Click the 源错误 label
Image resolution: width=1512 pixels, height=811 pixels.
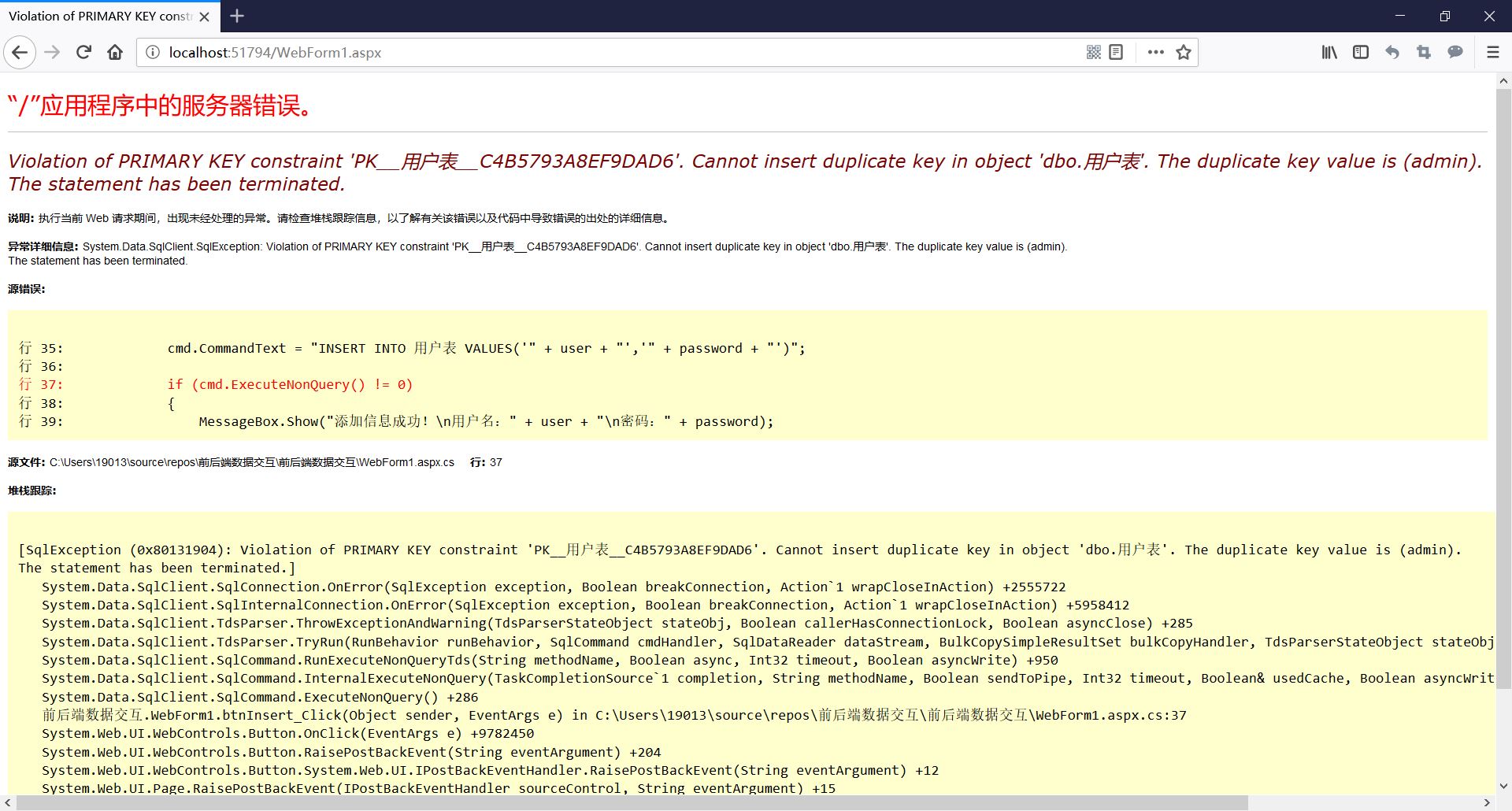26,289
